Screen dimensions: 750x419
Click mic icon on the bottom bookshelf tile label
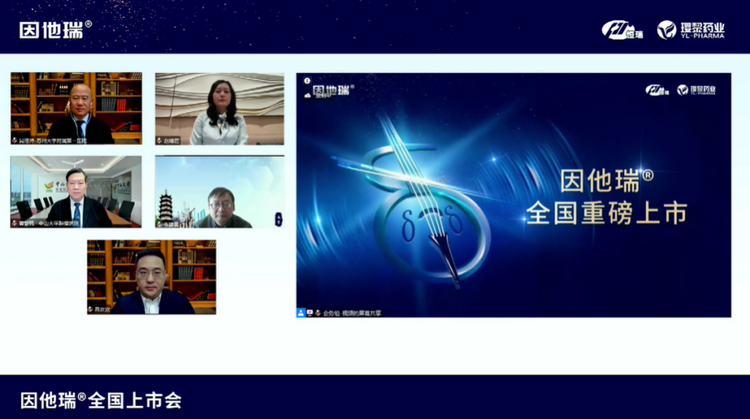tap(90, 310)
